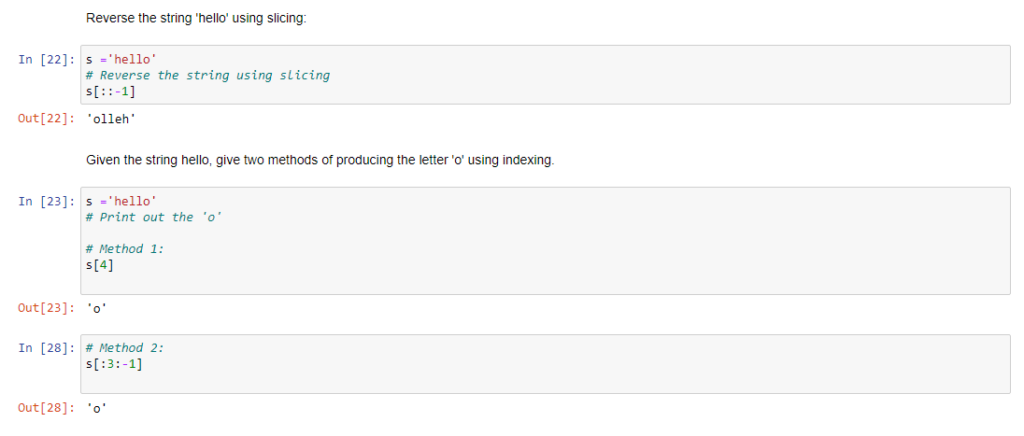
Task: Click the s[:3:-1] code line
Action: click(x=114, y=364)
